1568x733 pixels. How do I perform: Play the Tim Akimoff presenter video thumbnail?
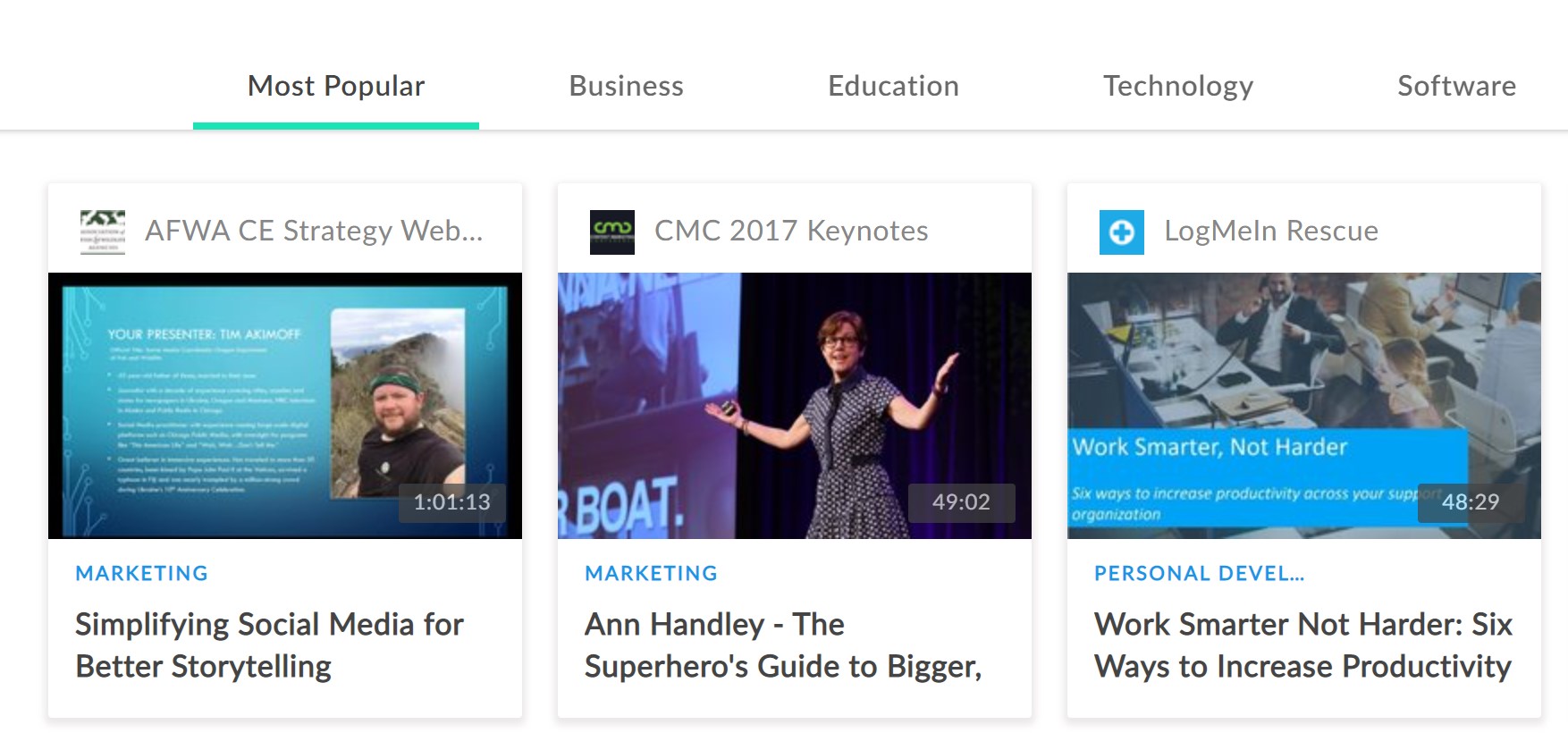[285, 405]
